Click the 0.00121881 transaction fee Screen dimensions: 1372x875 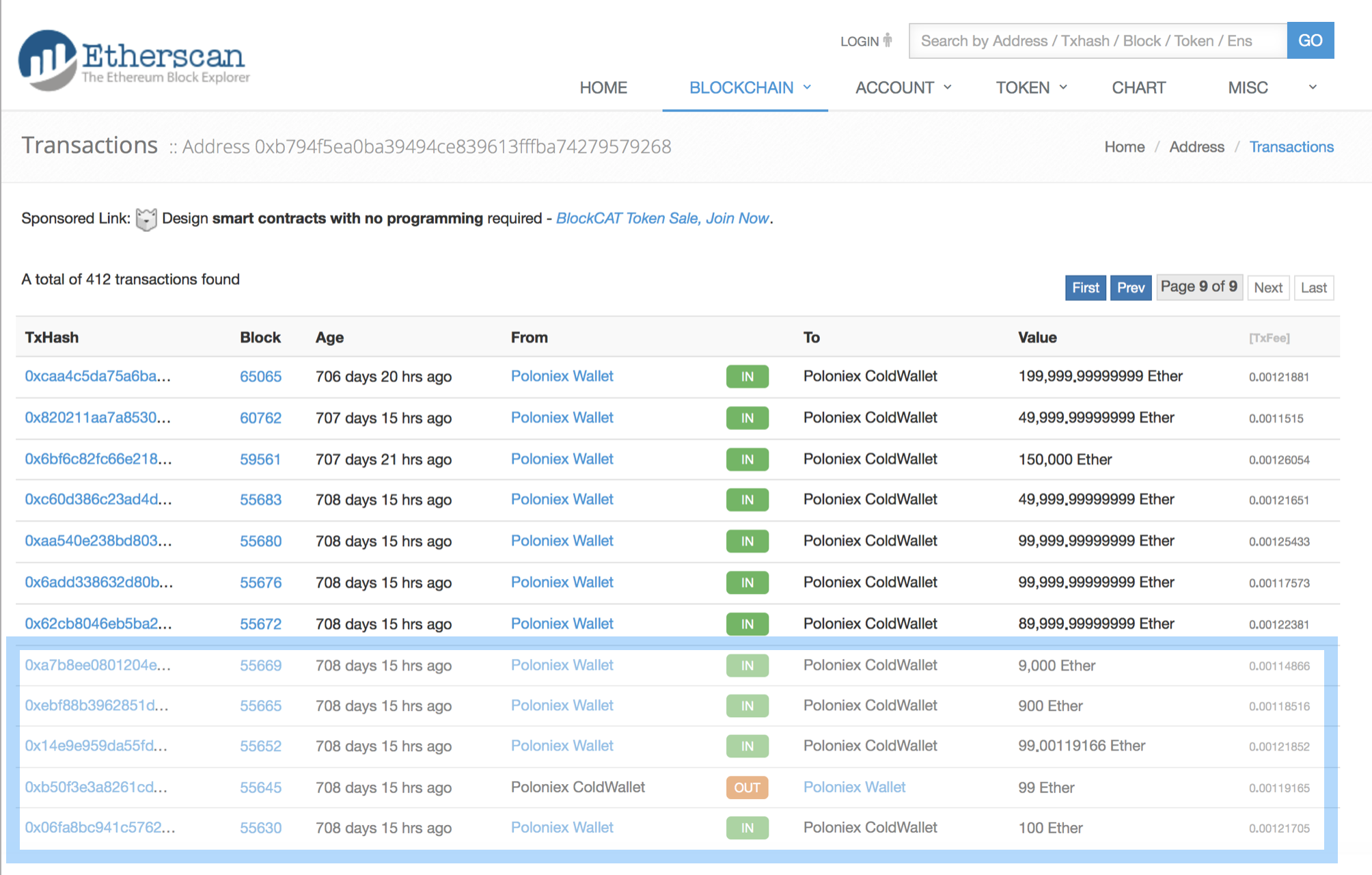point(1278,377)
